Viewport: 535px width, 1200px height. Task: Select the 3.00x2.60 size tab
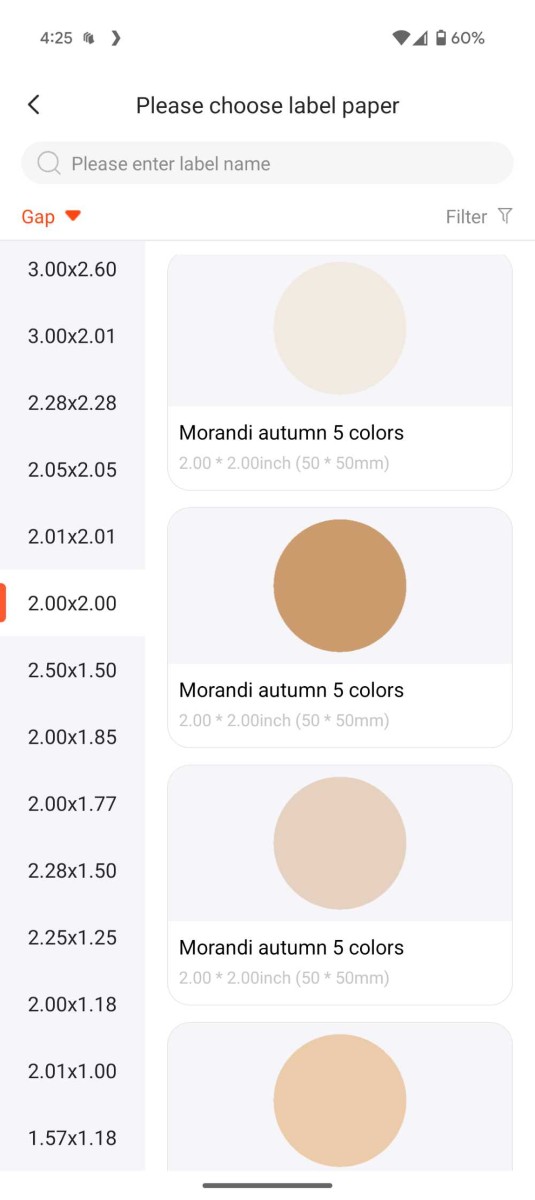tap(72, 269)
